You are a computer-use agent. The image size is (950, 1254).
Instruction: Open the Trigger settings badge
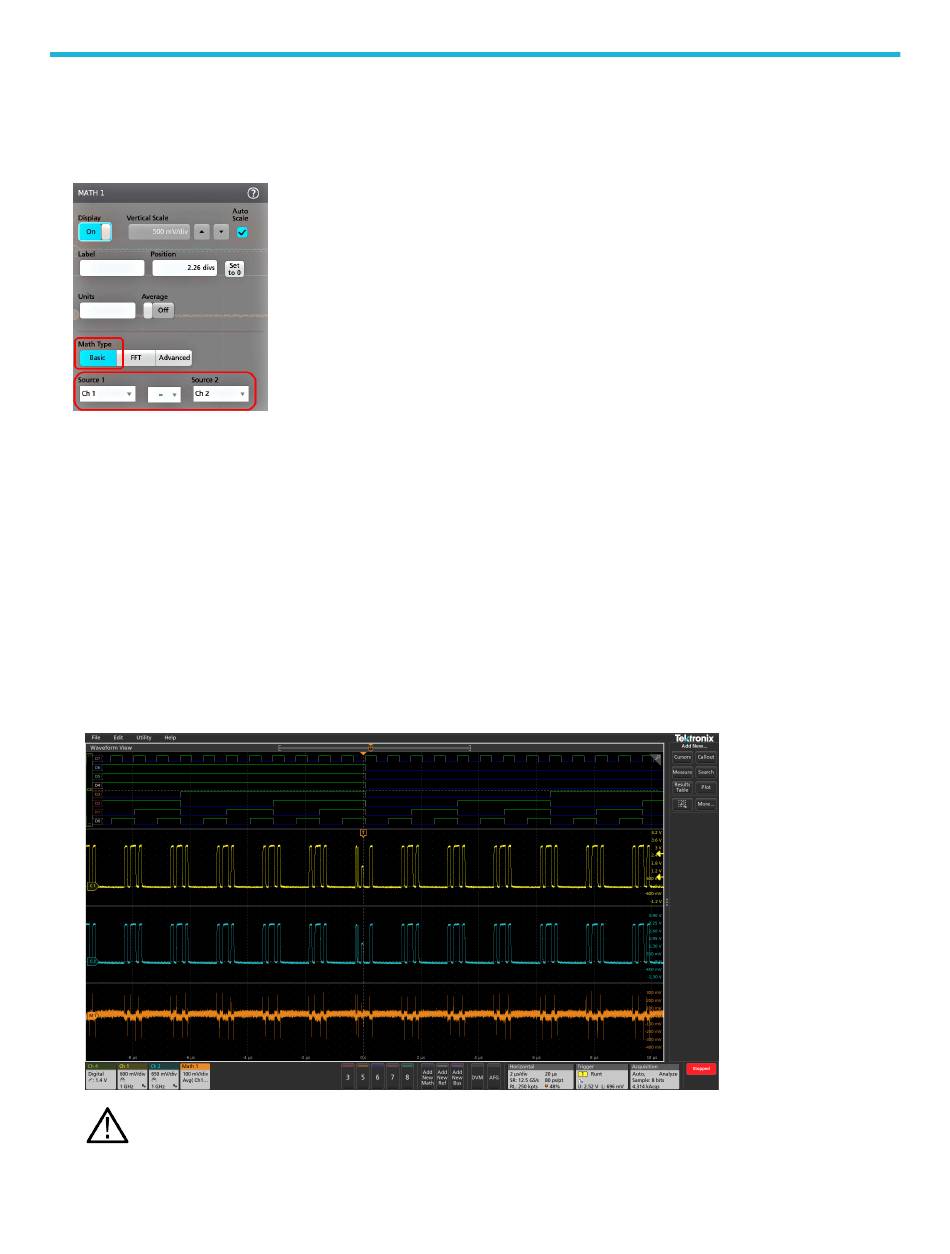(601, 1076)
